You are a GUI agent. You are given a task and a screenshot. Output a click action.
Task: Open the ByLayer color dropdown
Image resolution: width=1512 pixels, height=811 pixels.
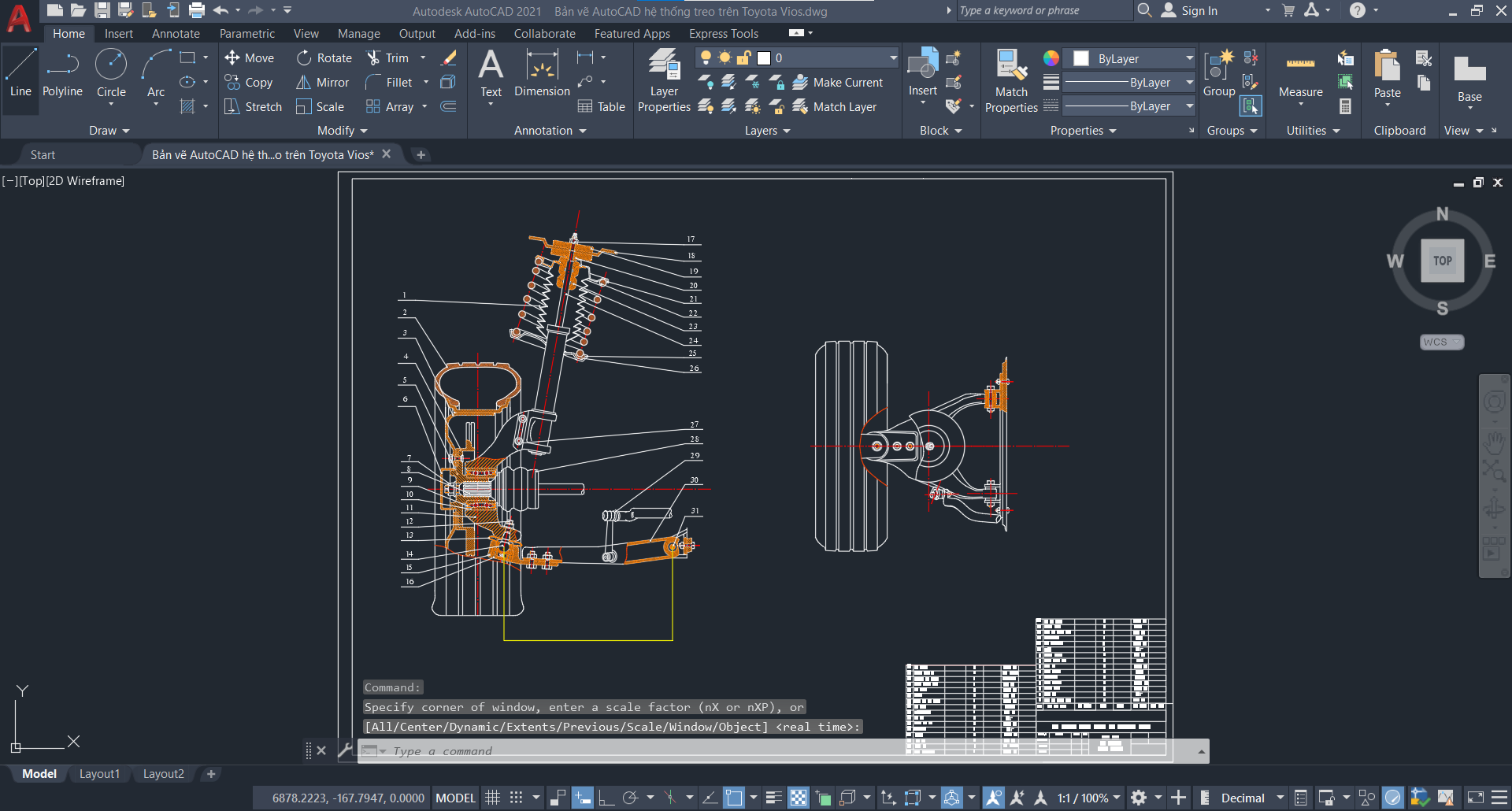1129,58
